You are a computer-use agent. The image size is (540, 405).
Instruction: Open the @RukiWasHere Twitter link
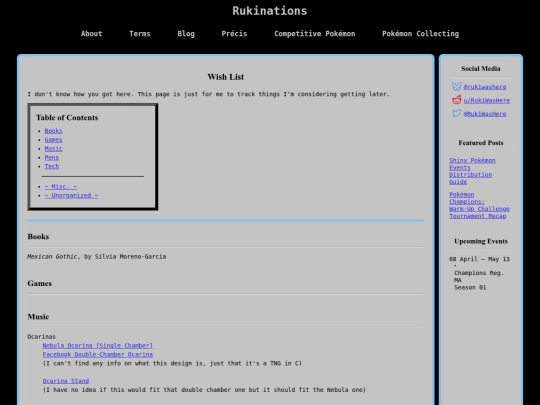(485, 114)
